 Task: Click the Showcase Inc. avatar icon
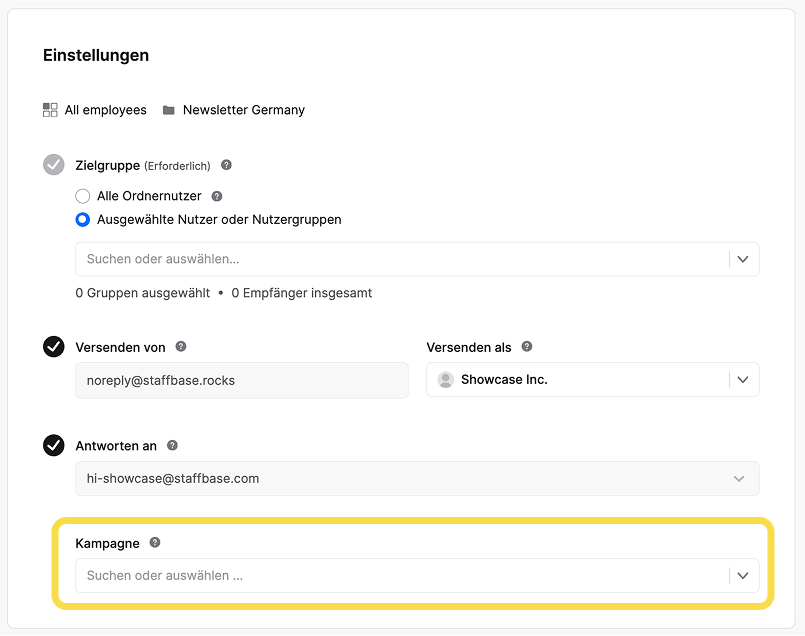tap(446, 379)
